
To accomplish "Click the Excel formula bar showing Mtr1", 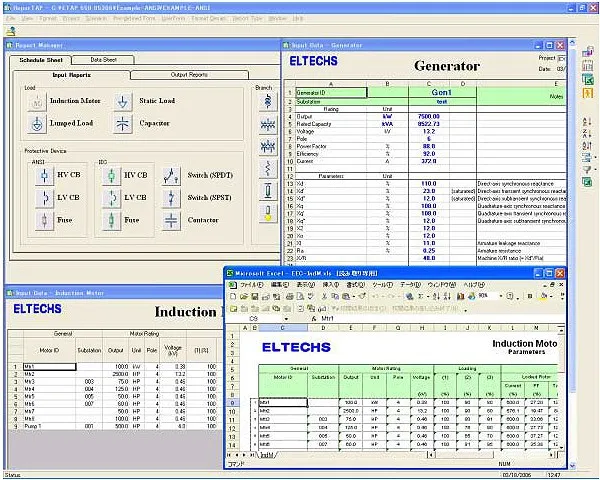I will (x=440, y=319).
